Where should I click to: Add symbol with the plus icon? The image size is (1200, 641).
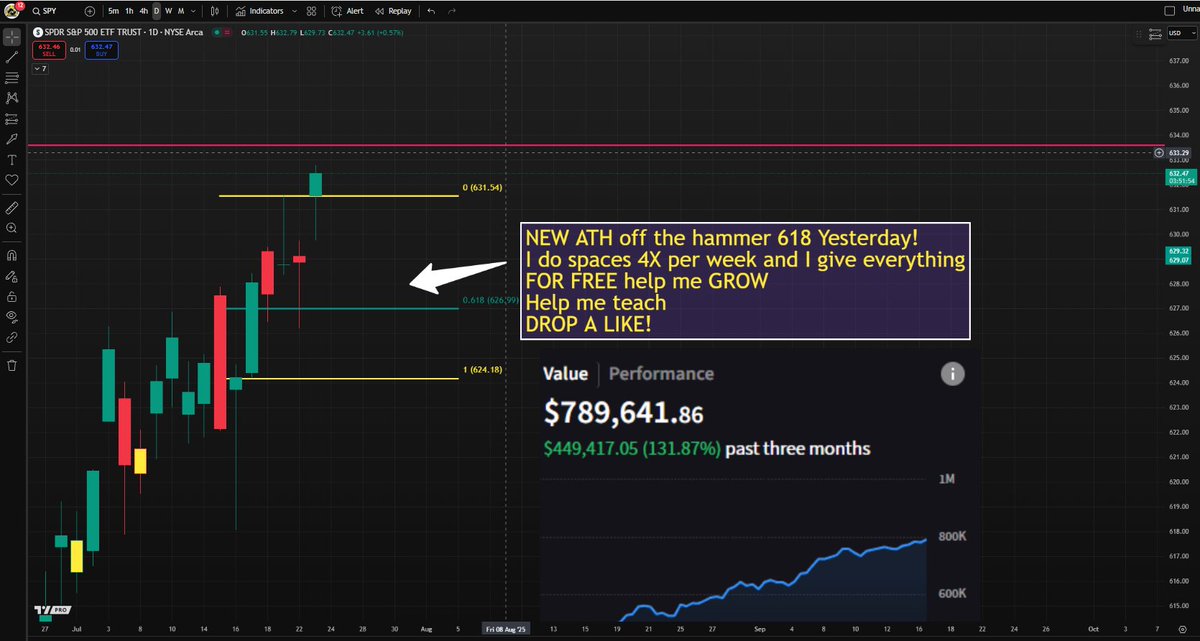point(90,11)
